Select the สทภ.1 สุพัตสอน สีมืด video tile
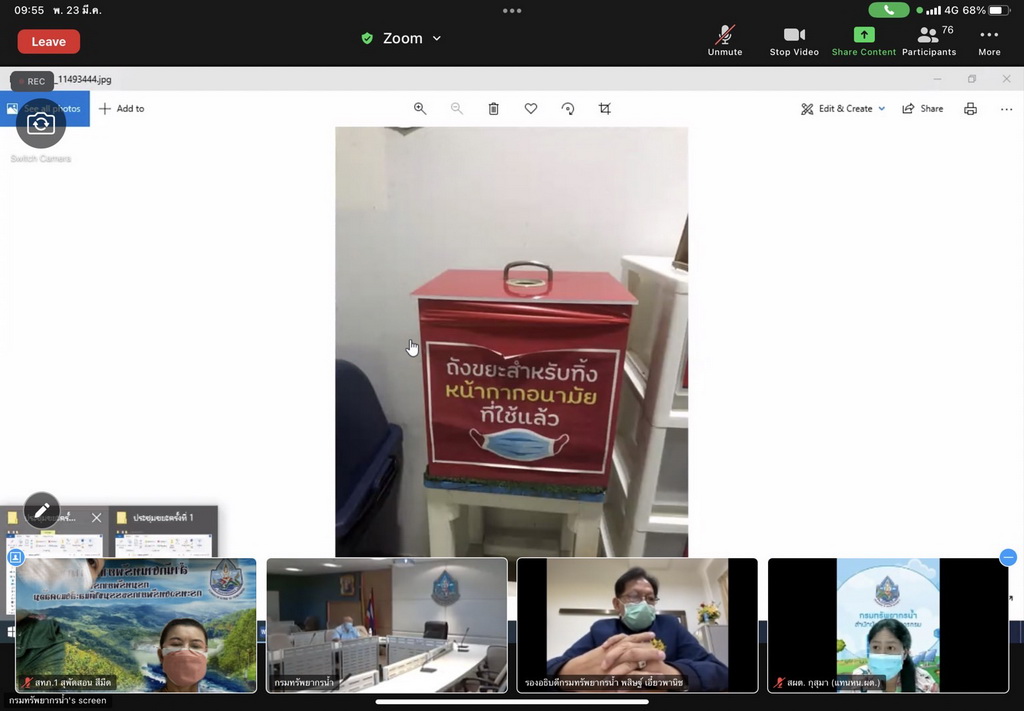Image resolution: width=1024 pixels, height=711 pixels. point(136,625)
